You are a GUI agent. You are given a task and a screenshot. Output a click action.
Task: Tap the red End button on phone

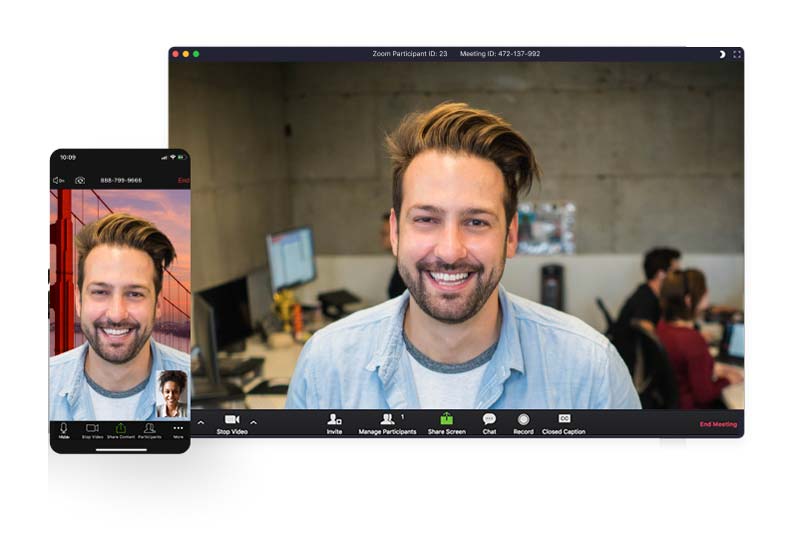[x=183, y=180]
